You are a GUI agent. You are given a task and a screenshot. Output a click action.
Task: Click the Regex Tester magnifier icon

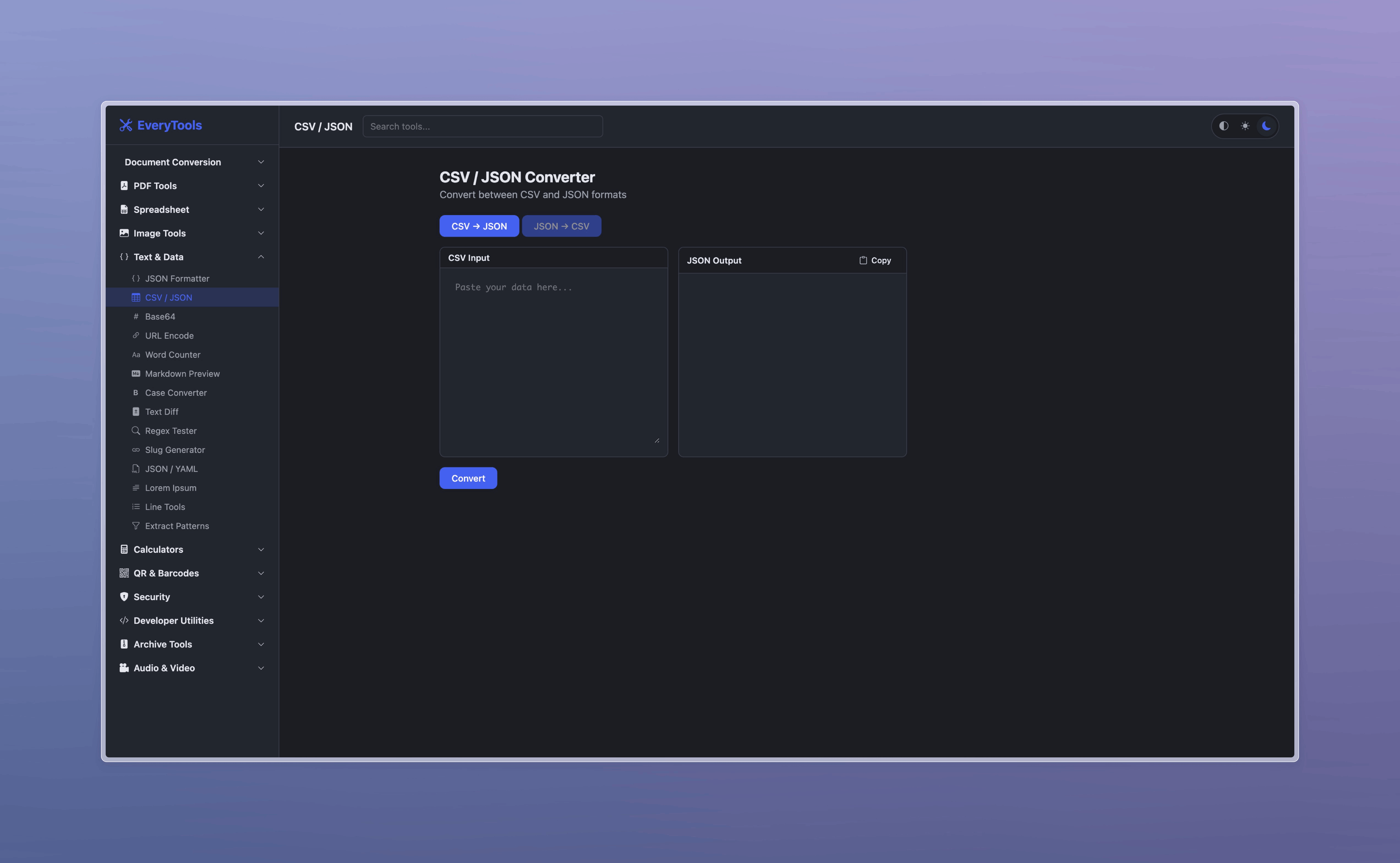[136, 431]
